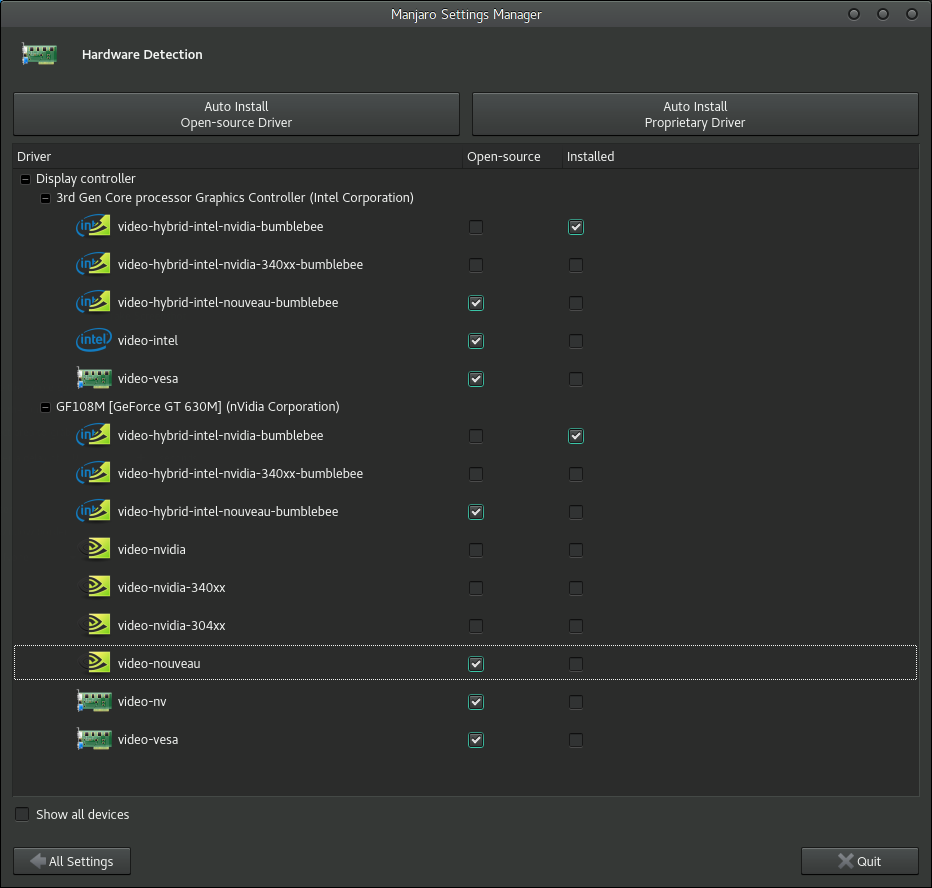Go back to All Settings
This screenshot has height=888, width=932.
click(72, 861)
